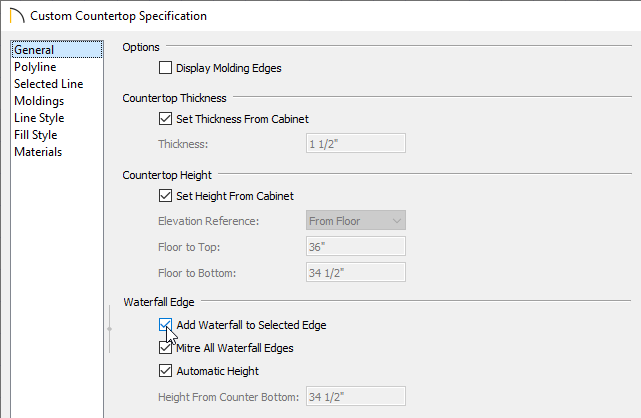Disable Automatic Height checkbox

coord(165,371)
